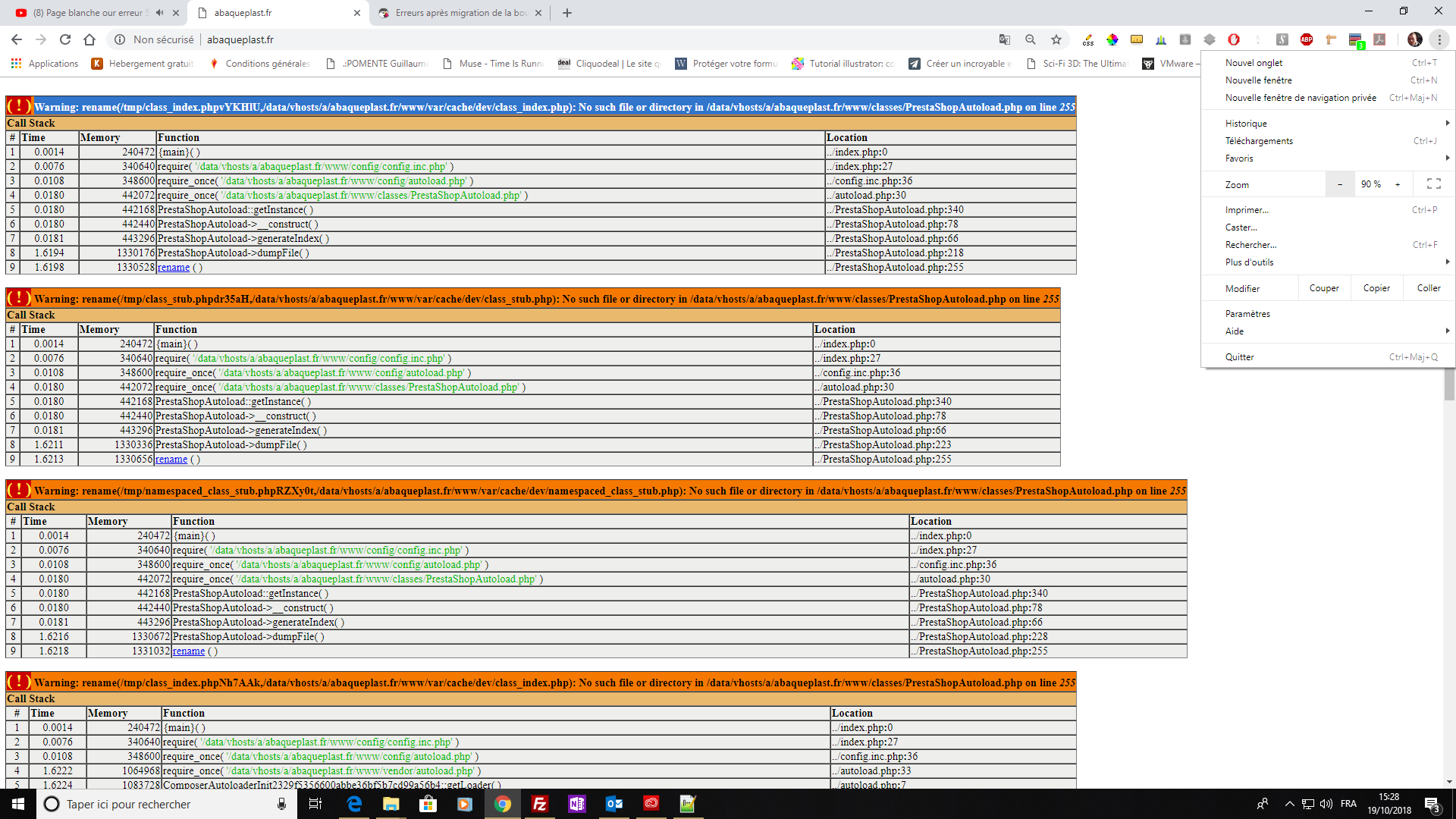Click the translate page icon
1456x819 pixels.
pos(1005,39)
